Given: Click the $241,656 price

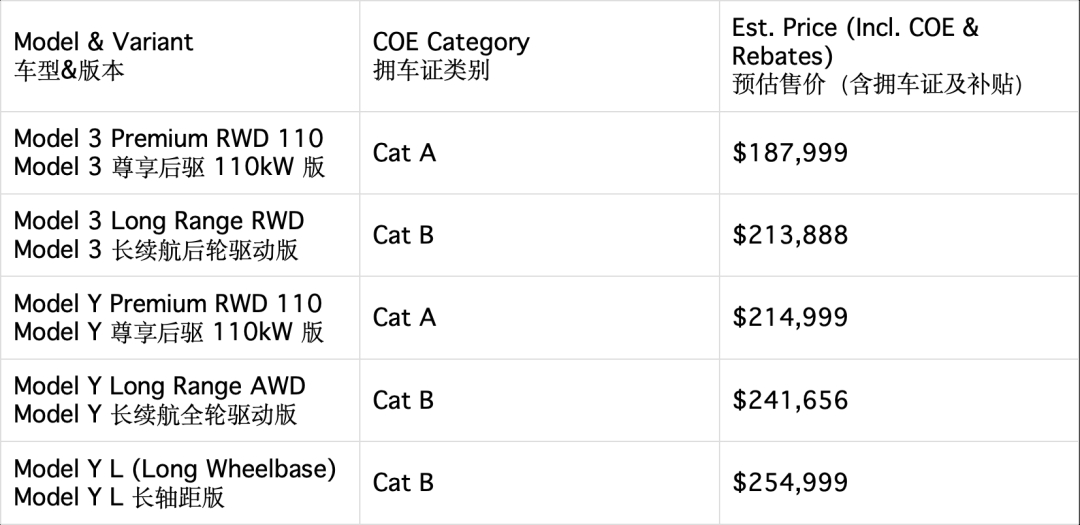Looking at the screenshot, I should pyautogui.click(x=790, y=400).
